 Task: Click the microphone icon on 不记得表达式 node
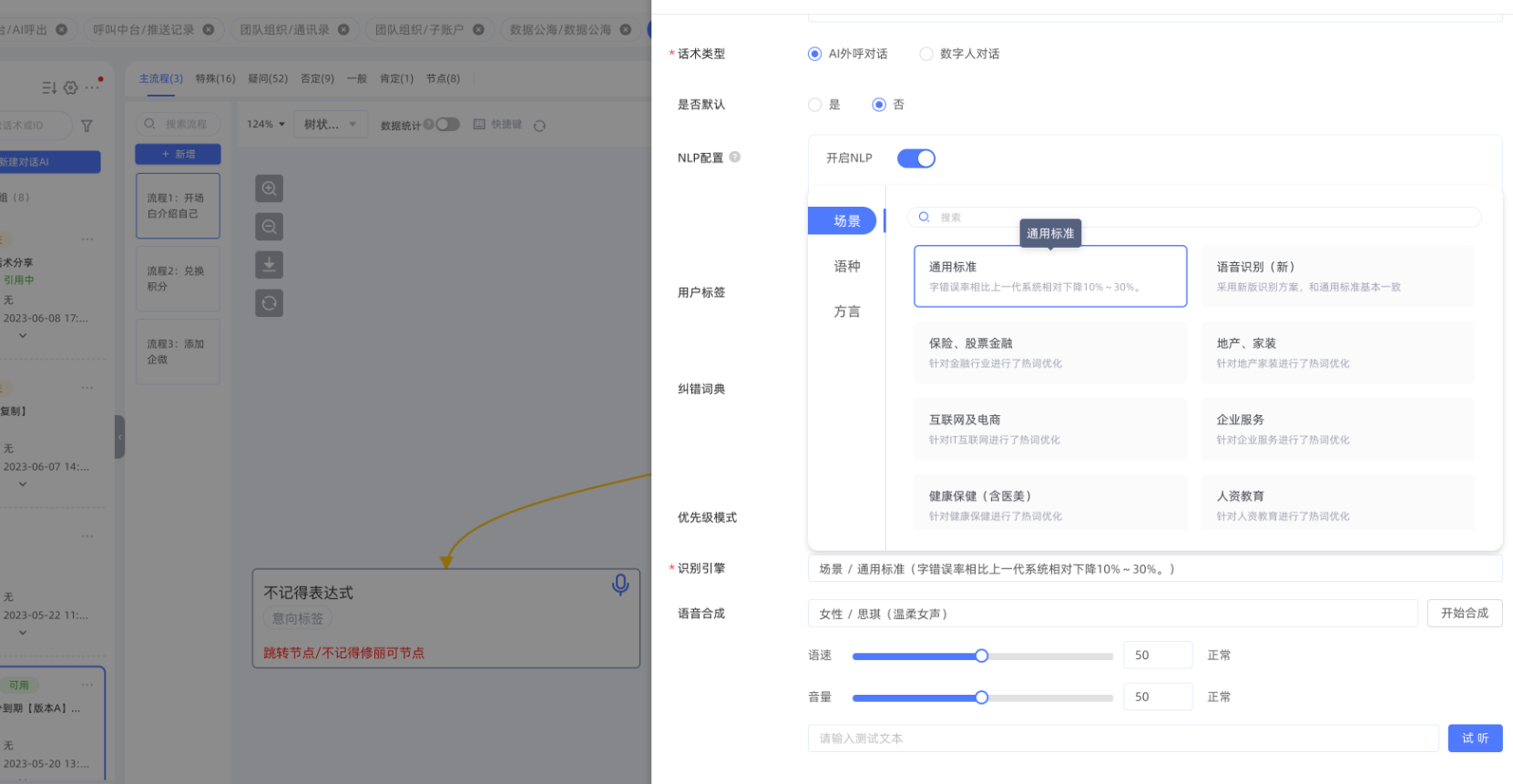coord(620,585)
